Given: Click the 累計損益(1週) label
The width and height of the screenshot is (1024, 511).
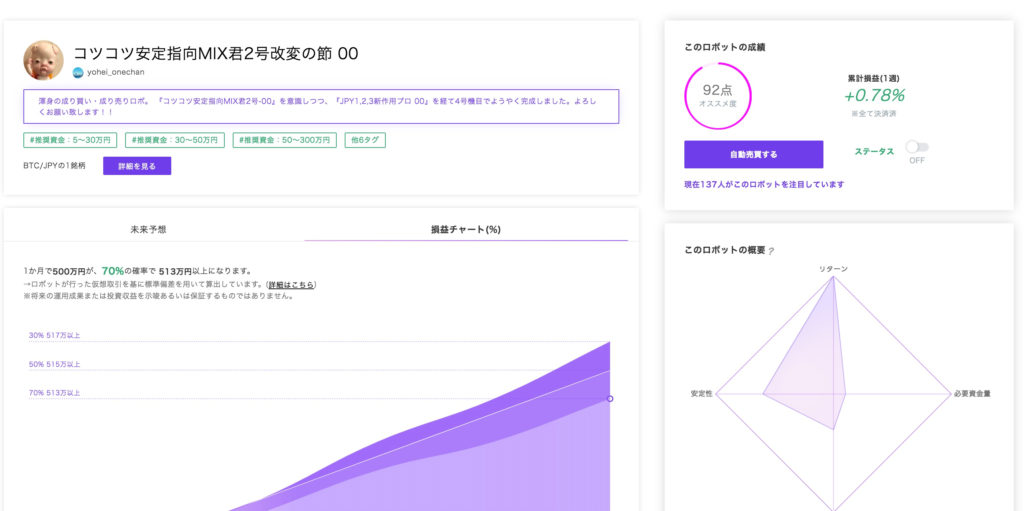Looking at the screenshot, I should (x=874, y=78).
